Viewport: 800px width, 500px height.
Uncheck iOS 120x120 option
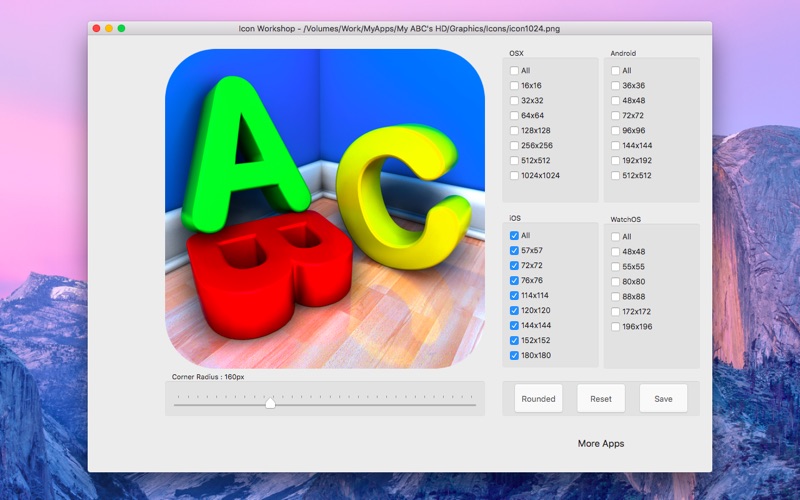coord(514,311)
